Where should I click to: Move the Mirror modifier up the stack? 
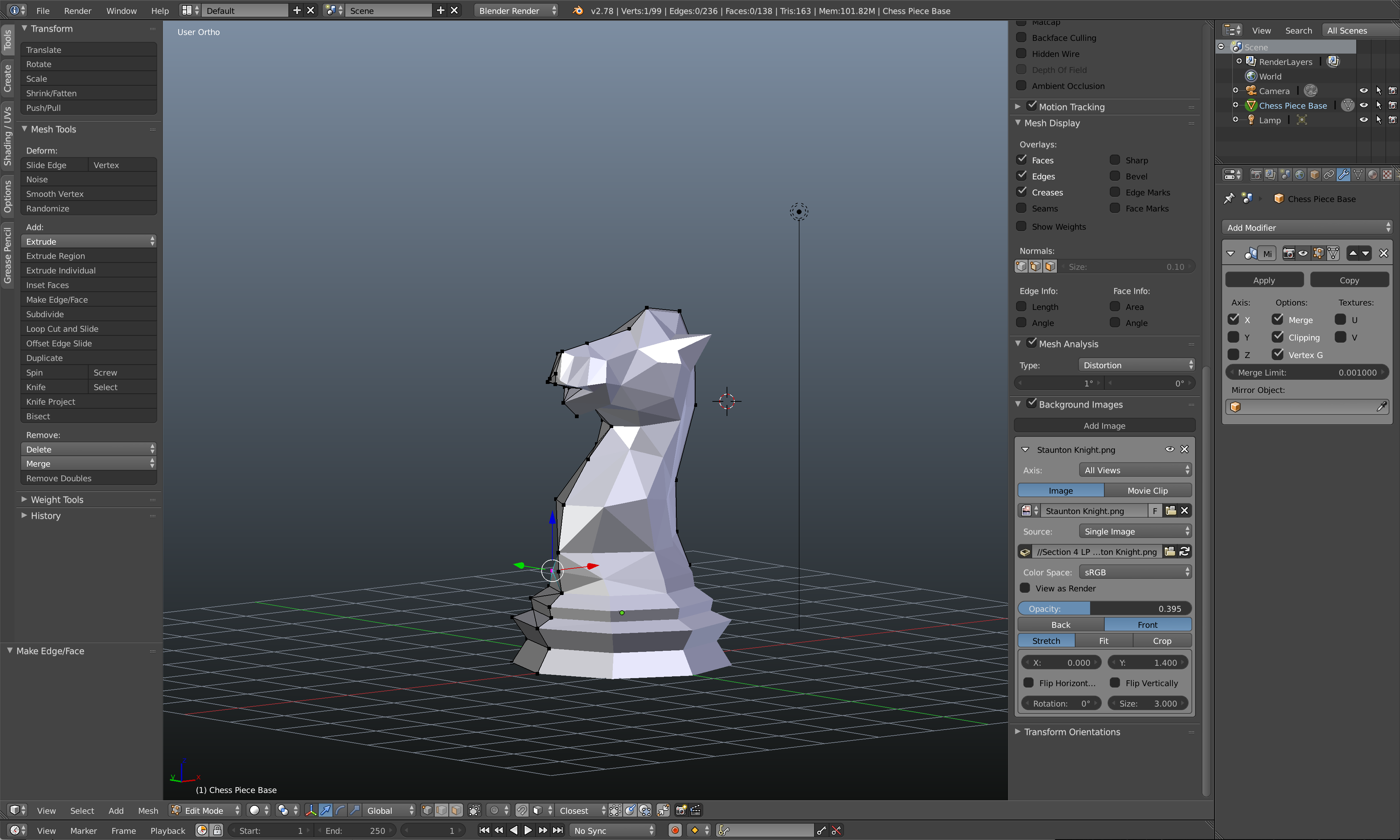(x=1353, y=254)
